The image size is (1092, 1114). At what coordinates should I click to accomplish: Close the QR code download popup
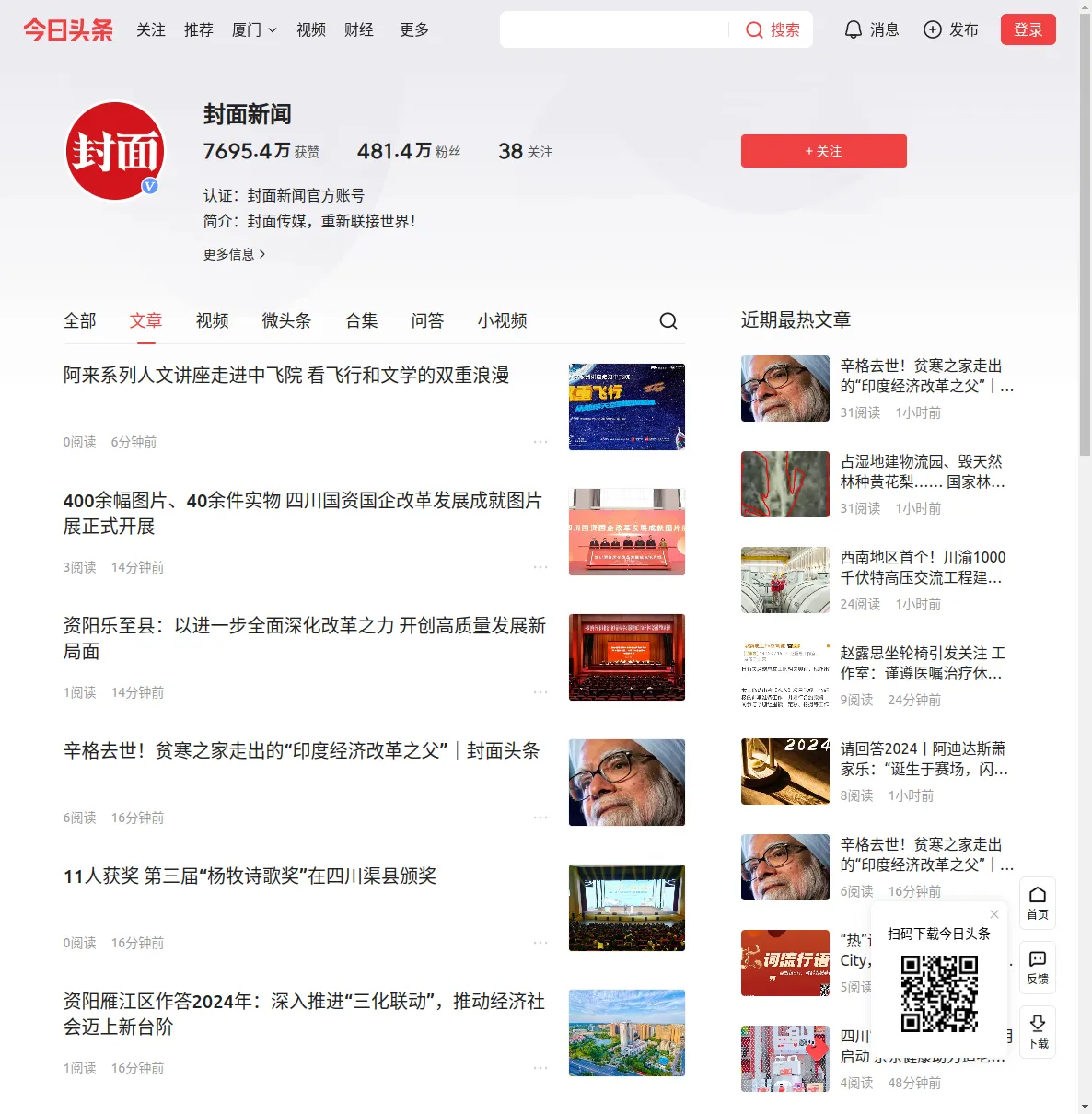pos(994,914)
